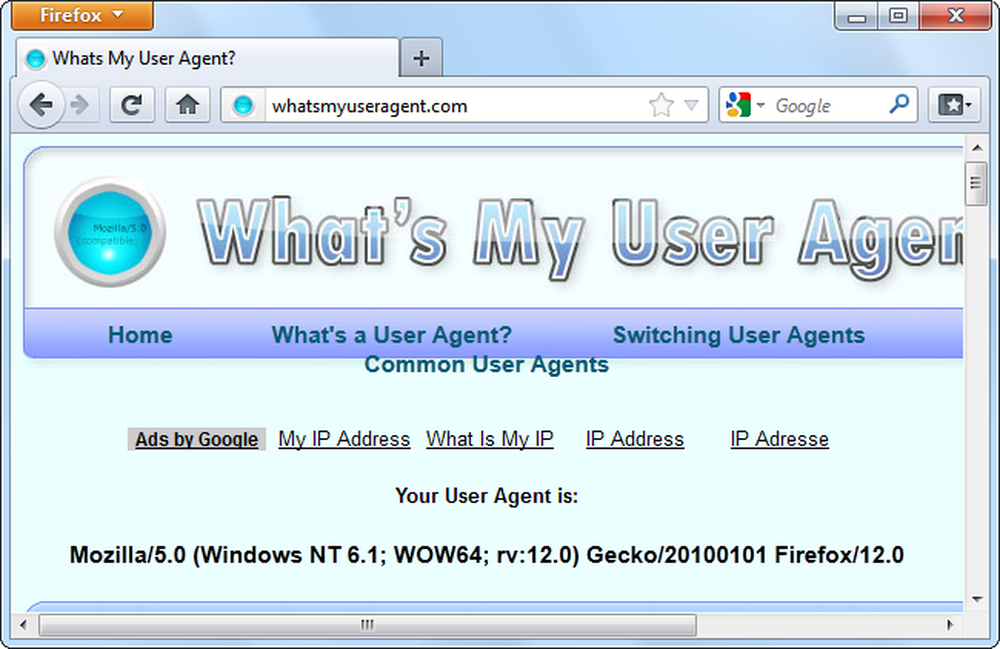Click the Forward arrow navigation button
Screen dimensions: 1000x649
pos(81,105)
